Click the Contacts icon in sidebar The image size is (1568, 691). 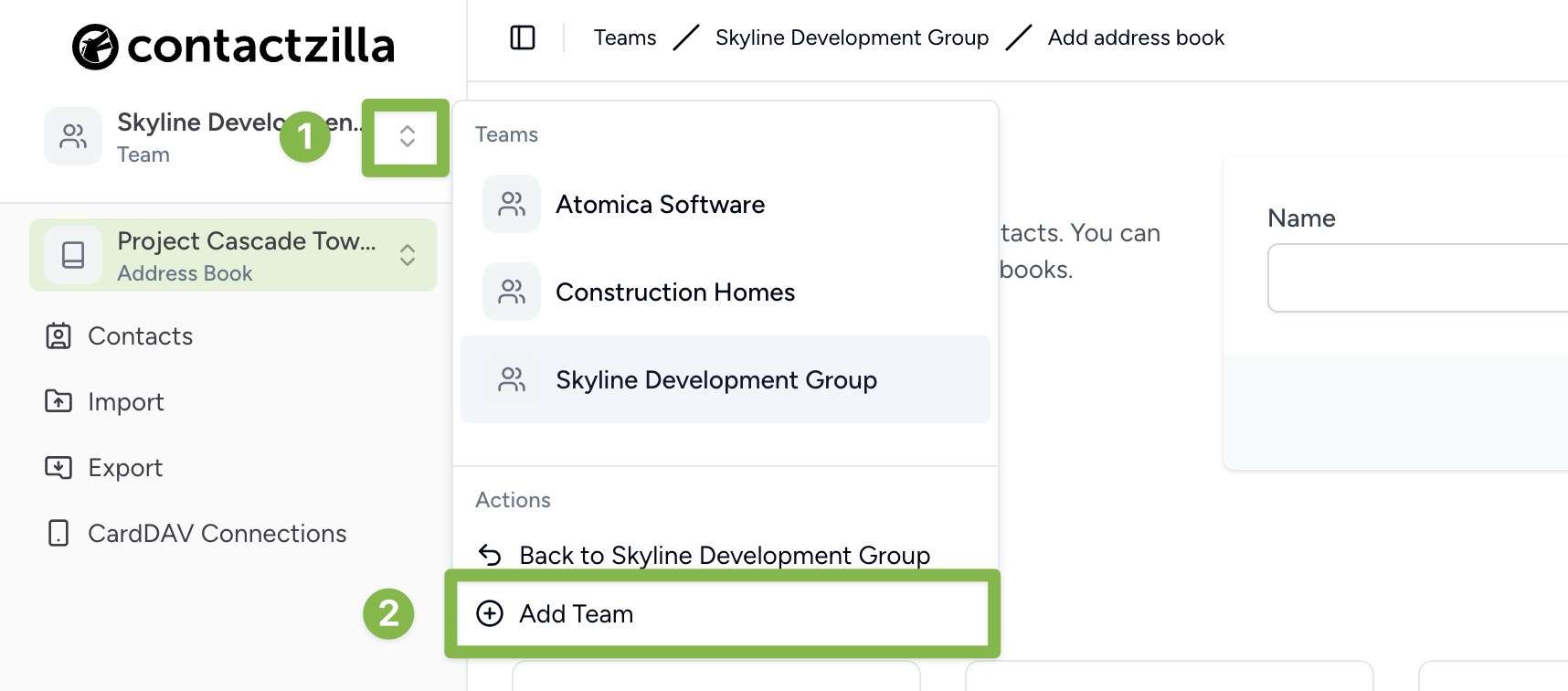coord(58,336)
